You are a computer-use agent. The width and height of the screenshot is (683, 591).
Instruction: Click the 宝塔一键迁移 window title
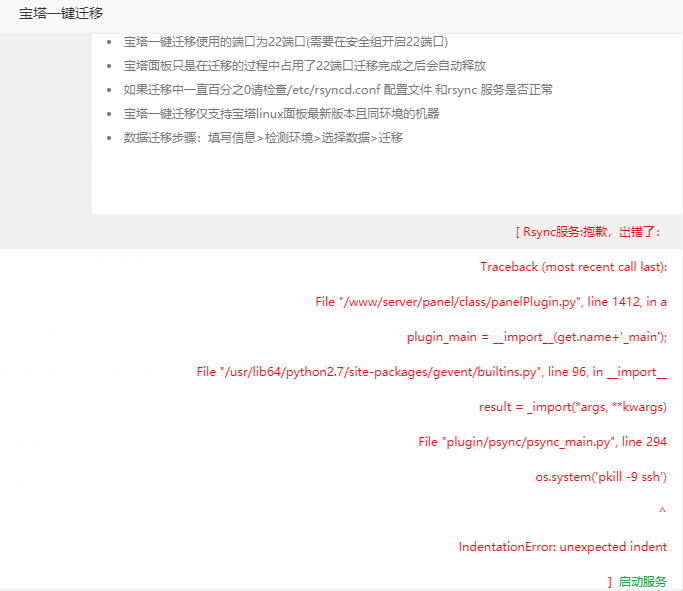tap(61, 14)
